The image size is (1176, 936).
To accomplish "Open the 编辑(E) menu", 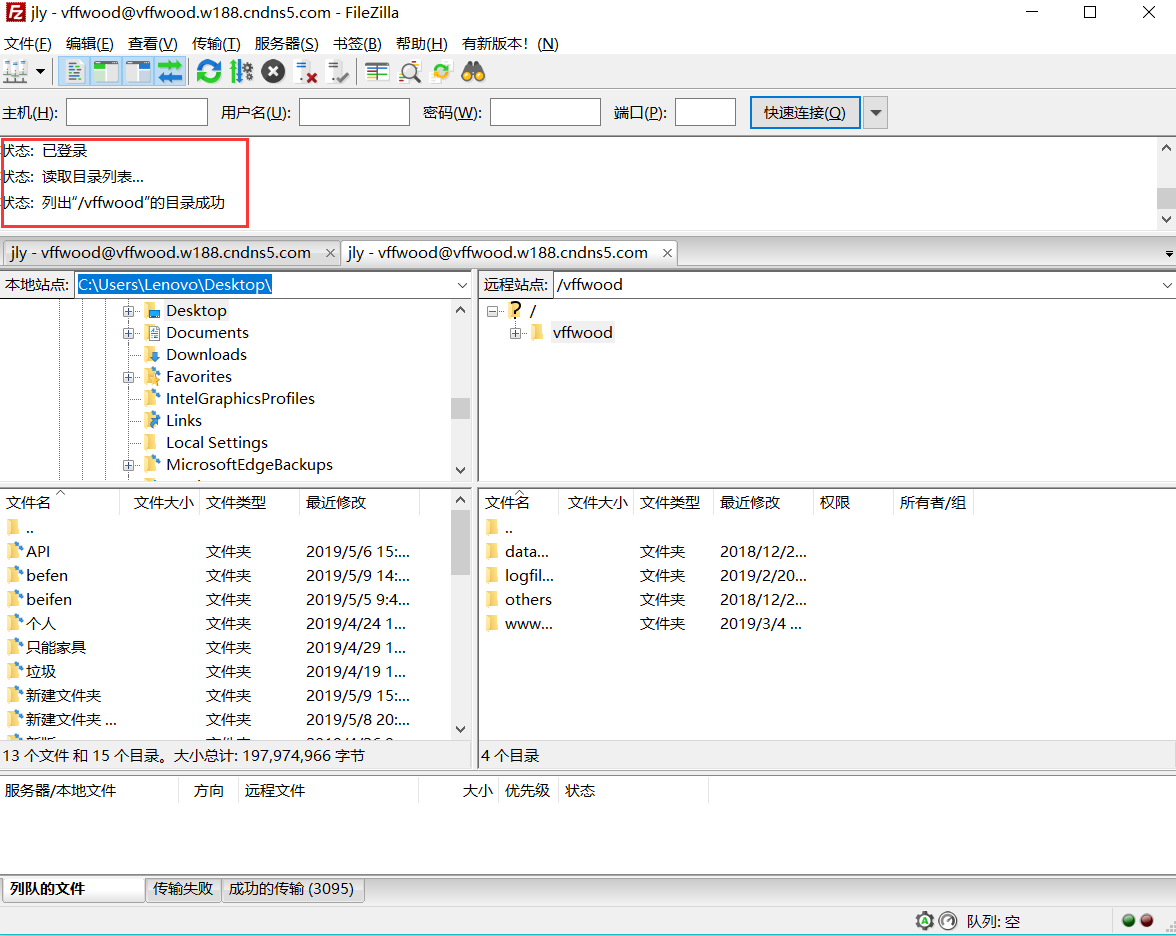I will [89, 44].
